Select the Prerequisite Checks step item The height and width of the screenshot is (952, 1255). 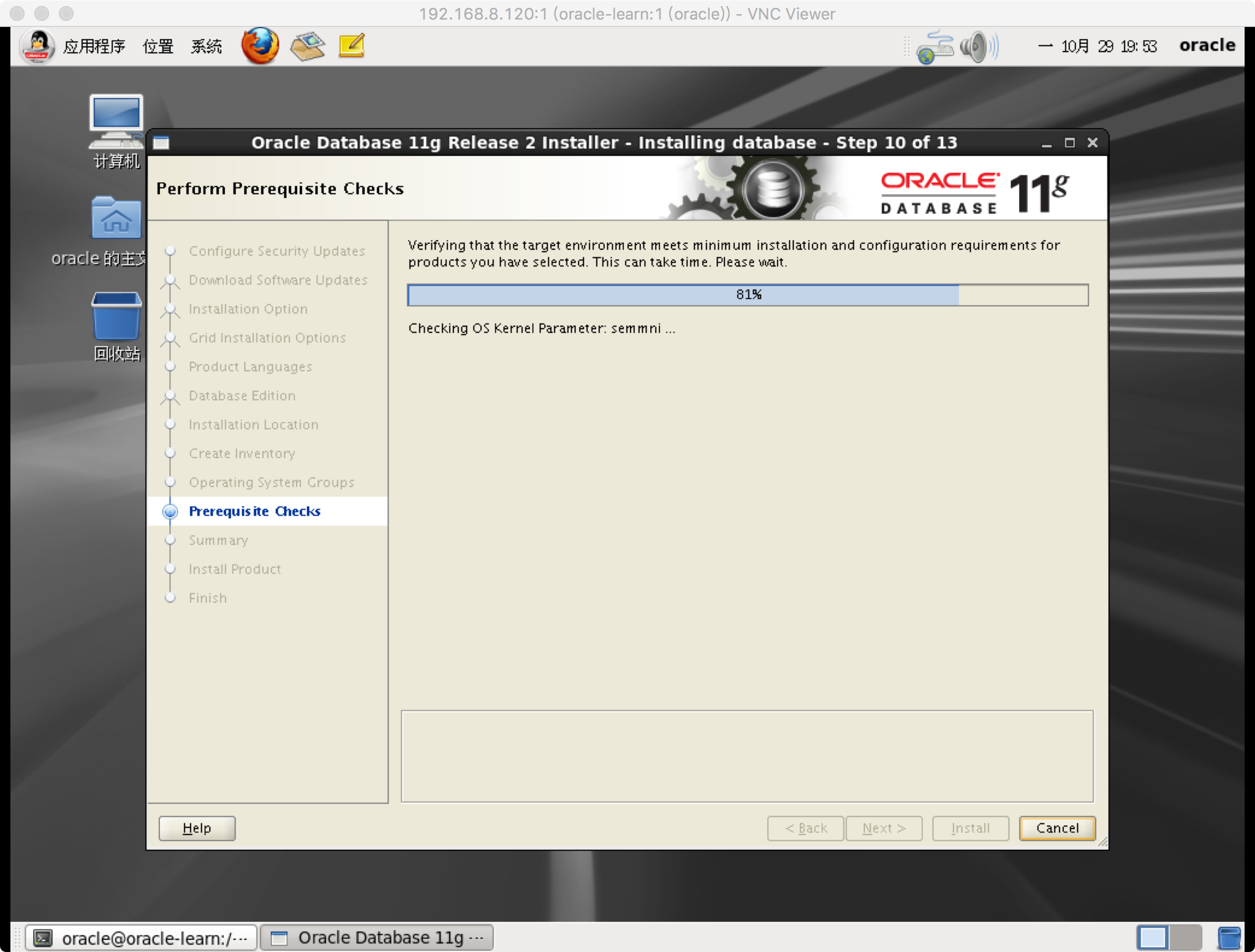pos(255,511)
